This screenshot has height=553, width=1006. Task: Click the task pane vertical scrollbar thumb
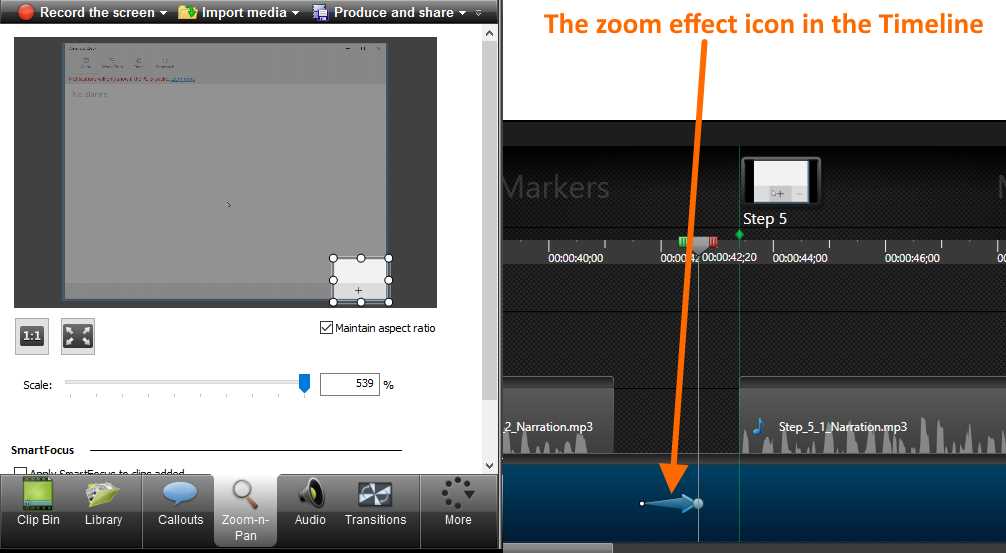click(490, 221)
